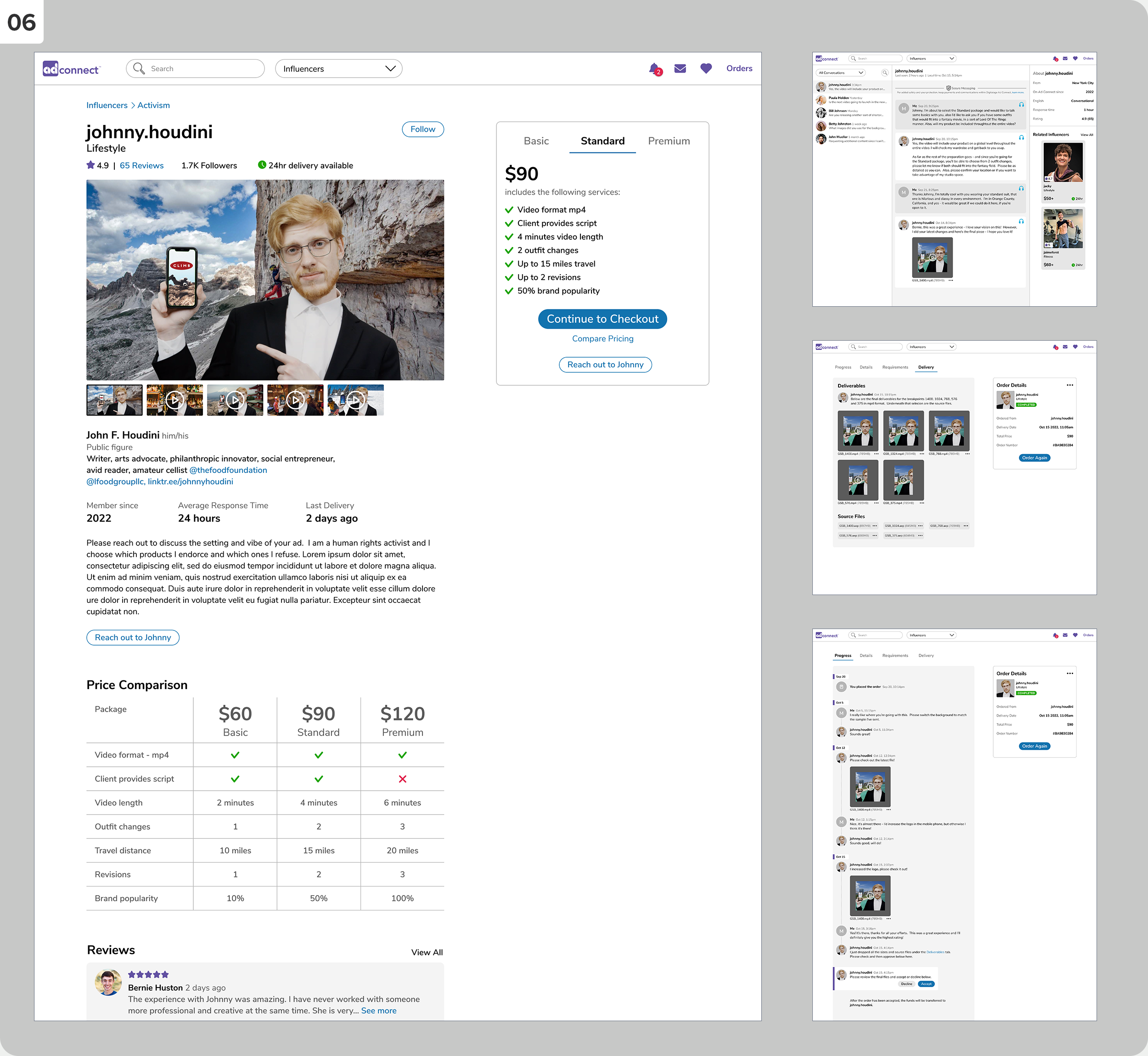Click View All beside Related Influencers
Image resolution: width=1148 pixels, height=1056 pixels.
click(x=1086, y=135)
